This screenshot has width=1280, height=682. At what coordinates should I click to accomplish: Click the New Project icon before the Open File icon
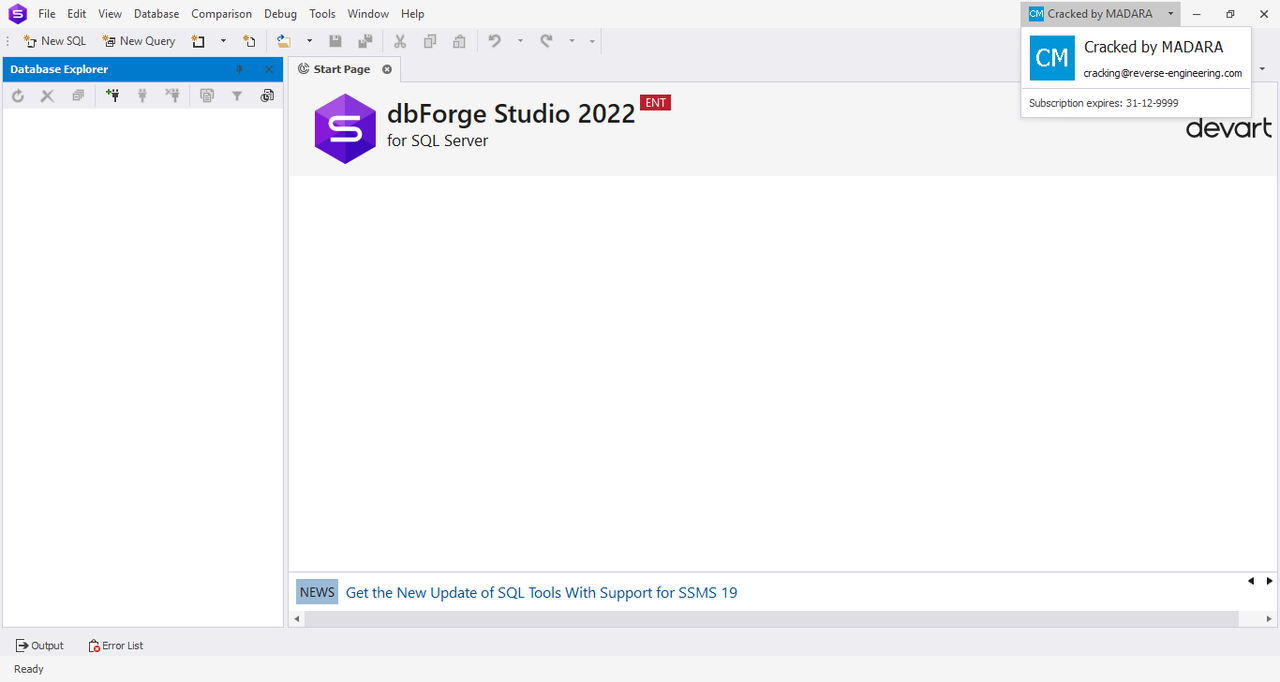pyautogui.click(x=250, y=41)
